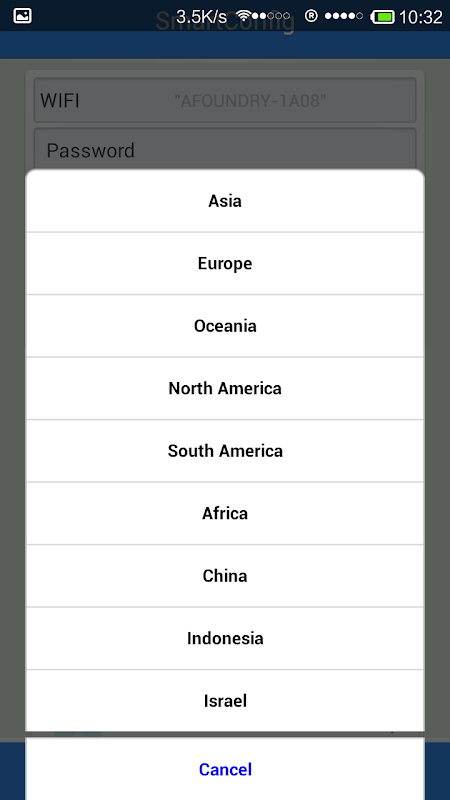Tap the registered R network icon
This screenshot has height=800, width=450.
point(311,16)
